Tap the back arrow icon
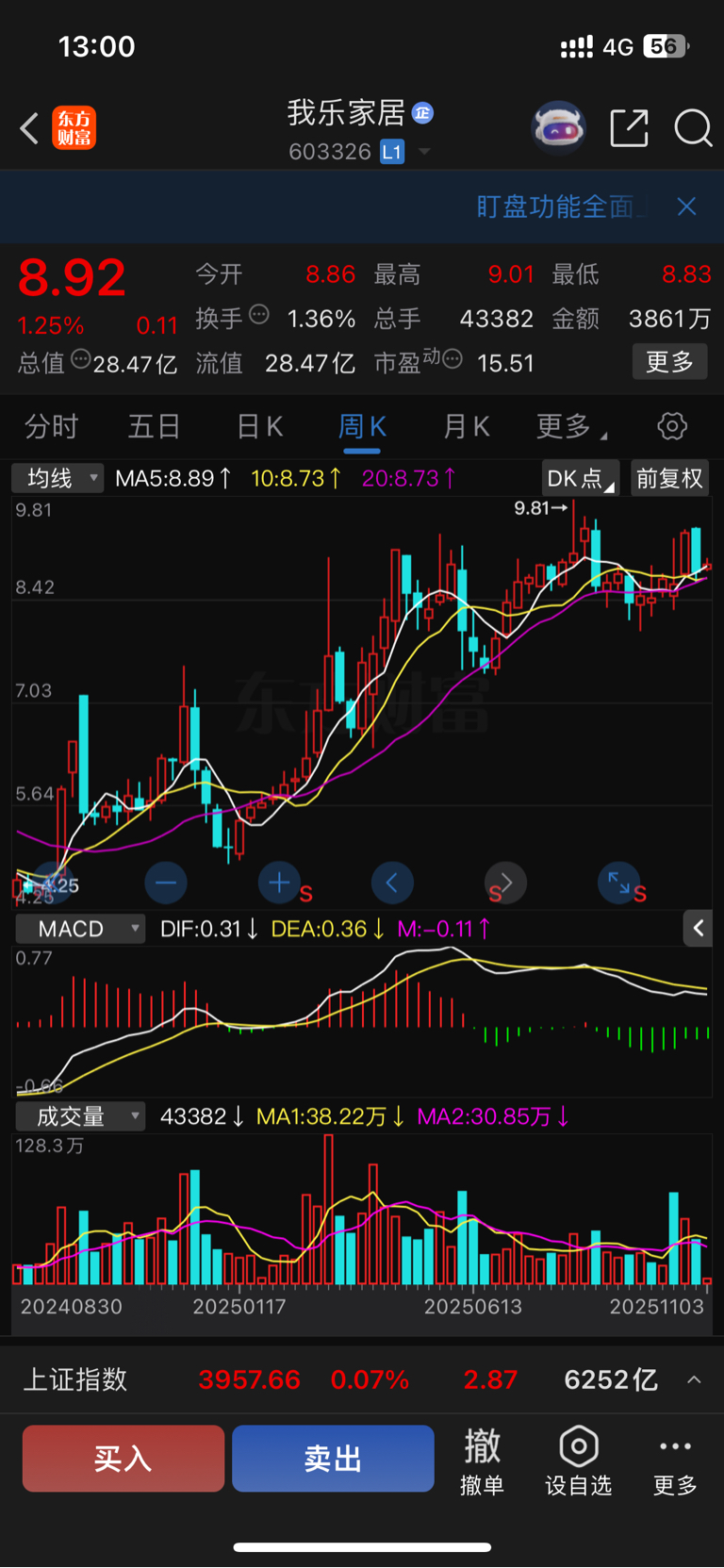Viewport: 724px width, 1568px height. (29, 128)
